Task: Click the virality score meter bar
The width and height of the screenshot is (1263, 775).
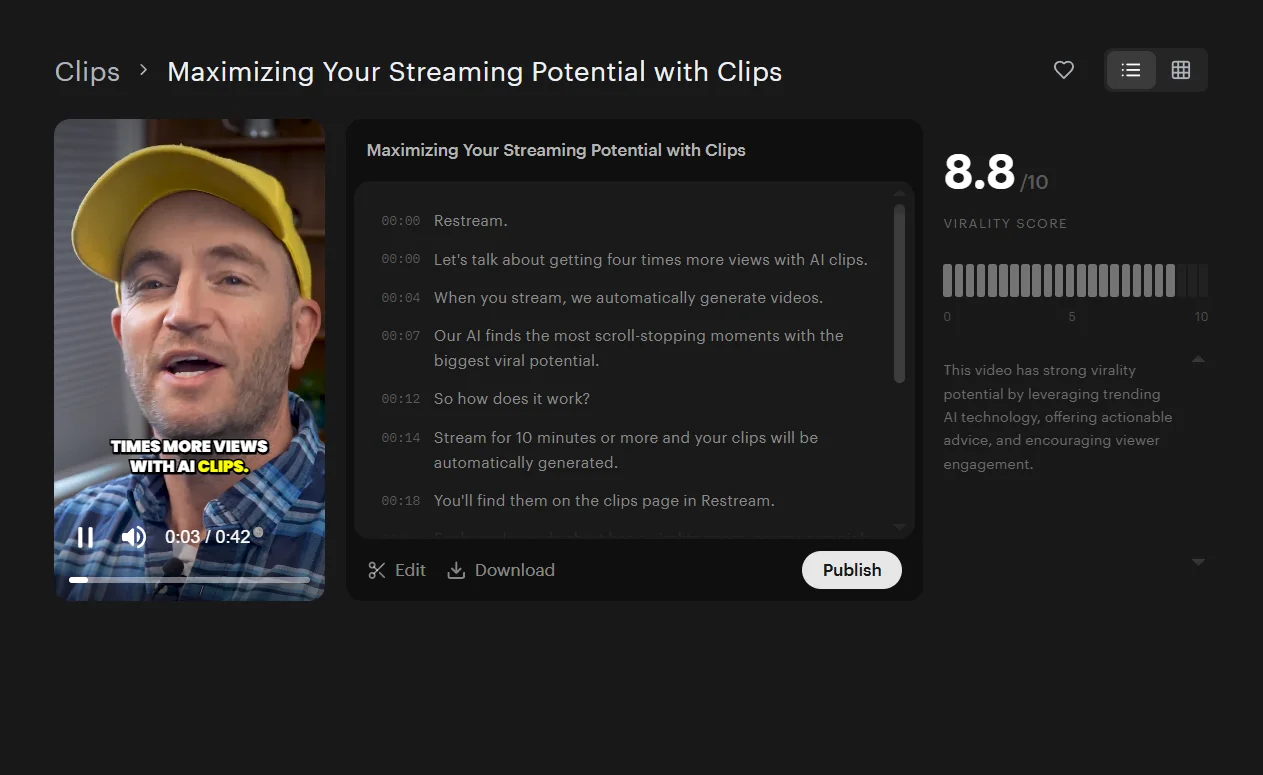Action: (x=1075, y=281)
